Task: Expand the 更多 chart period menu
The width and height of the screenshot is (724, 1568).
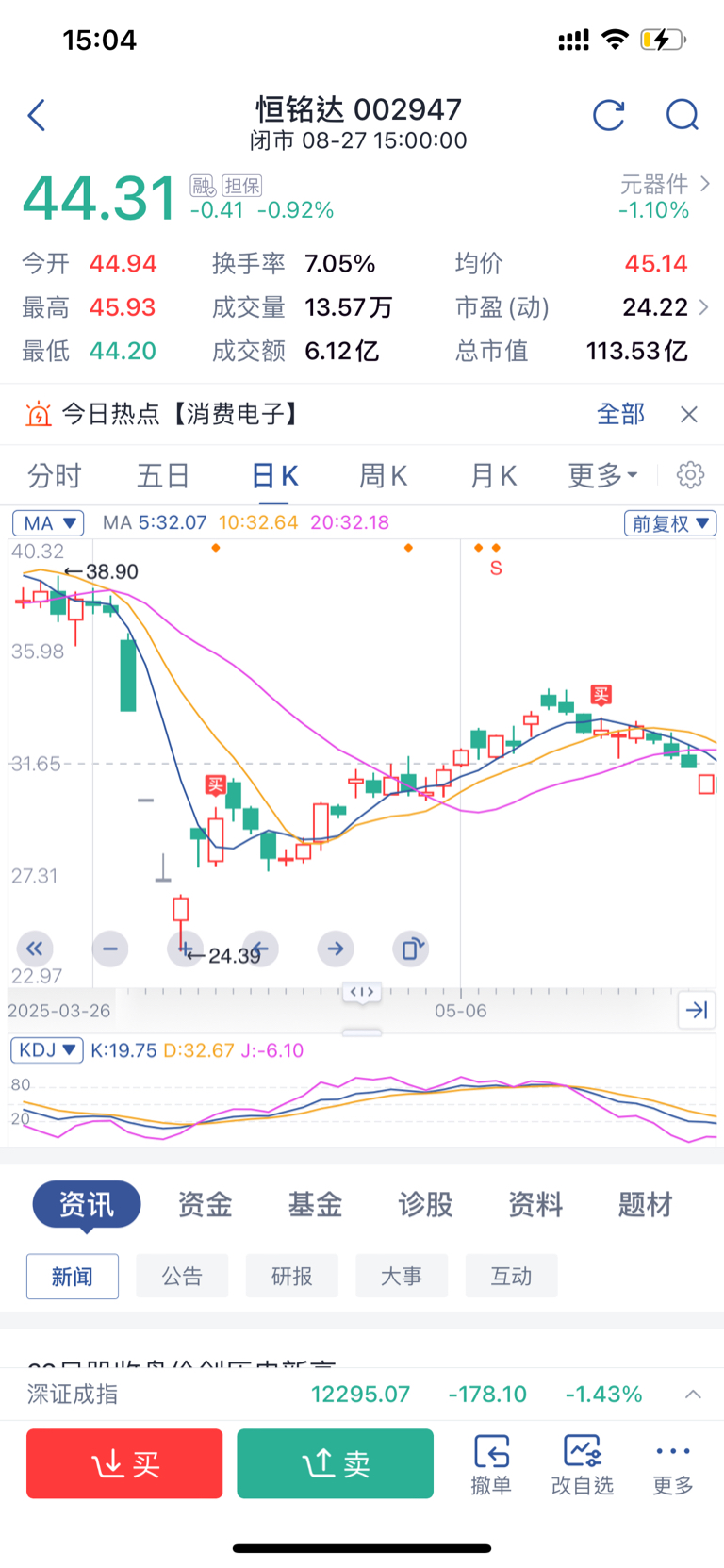Action: pos(602,475)
